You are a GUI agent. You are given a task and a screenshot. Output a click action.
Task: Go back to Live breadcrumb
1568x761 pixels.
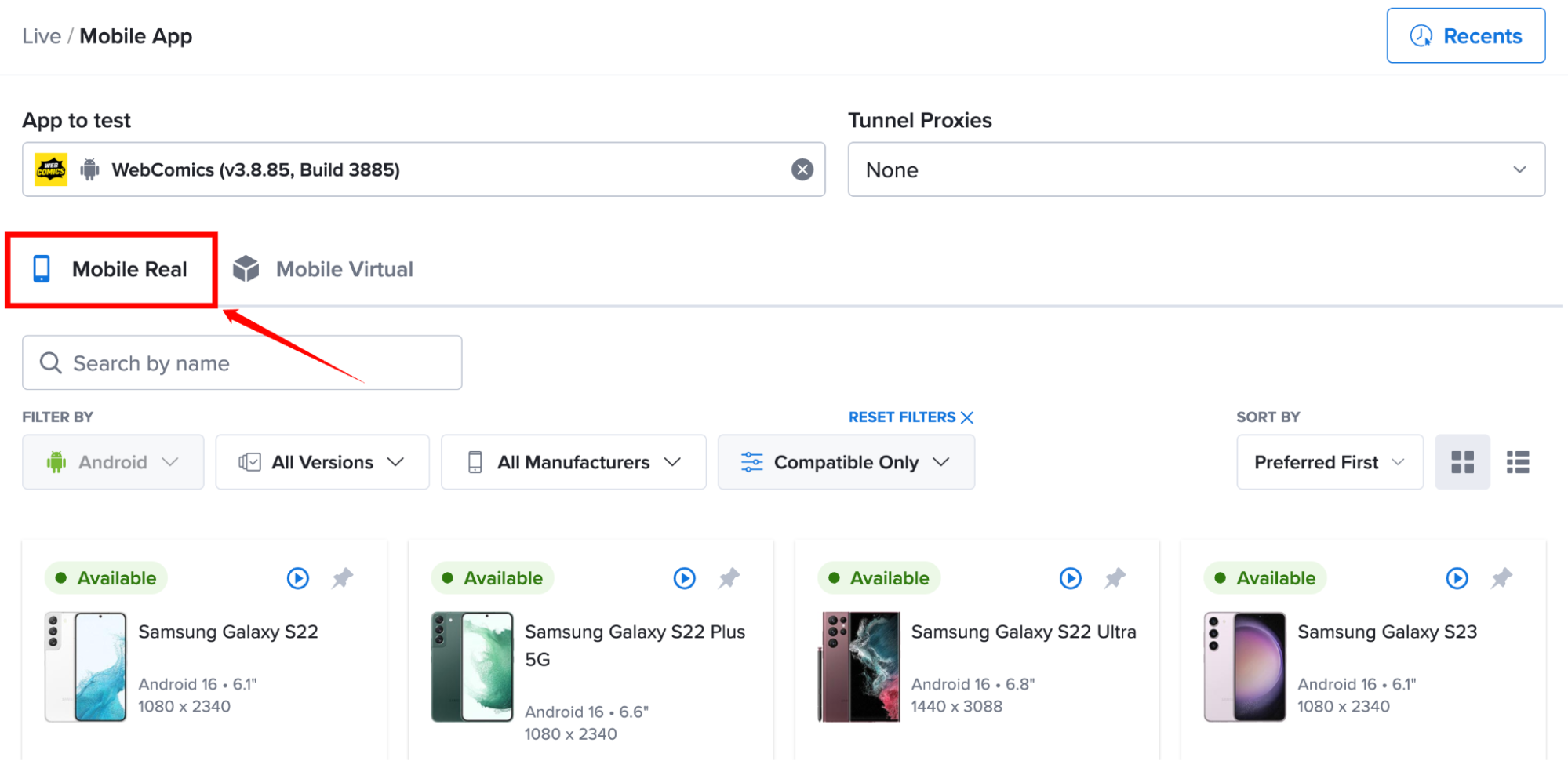(x=42, y=36)
